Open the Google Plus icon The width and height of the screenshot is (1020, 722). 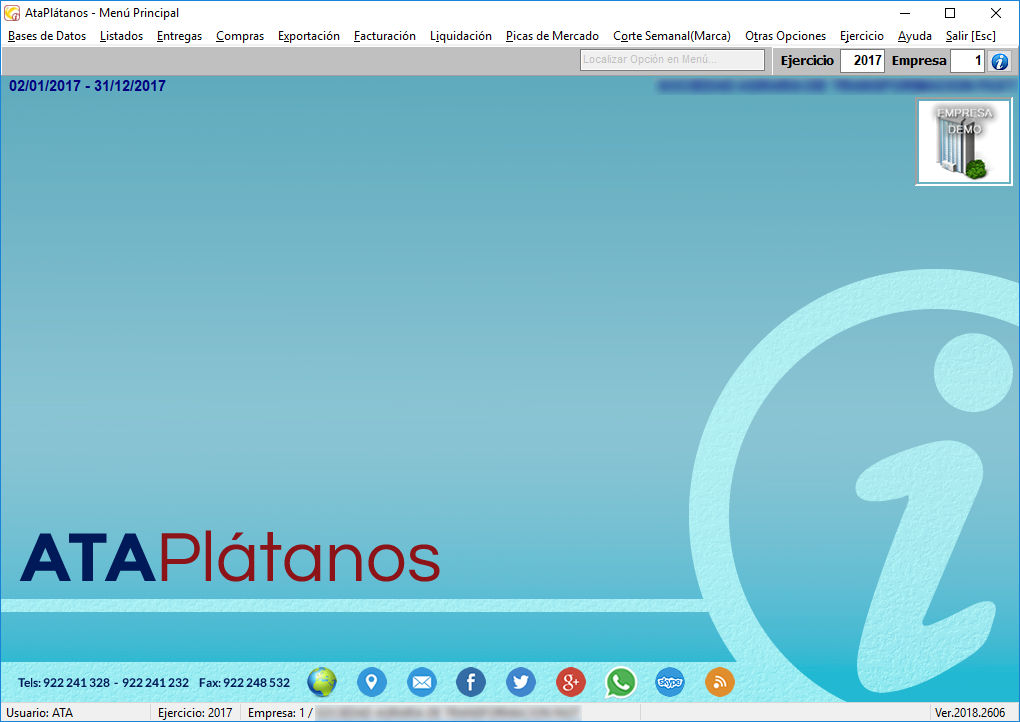pos(571,682)
